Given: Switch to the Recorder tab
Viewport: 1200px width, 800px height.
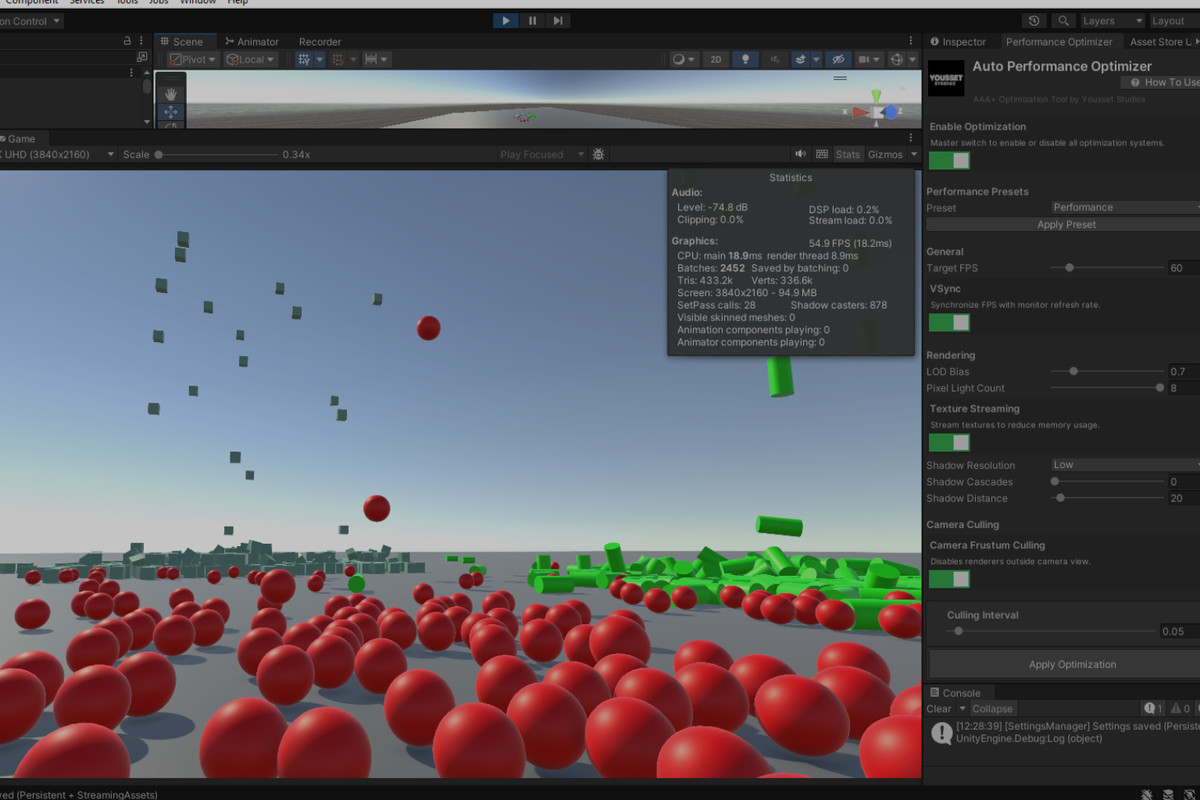Looking at the screenshot, I should [x=320, y=41].
